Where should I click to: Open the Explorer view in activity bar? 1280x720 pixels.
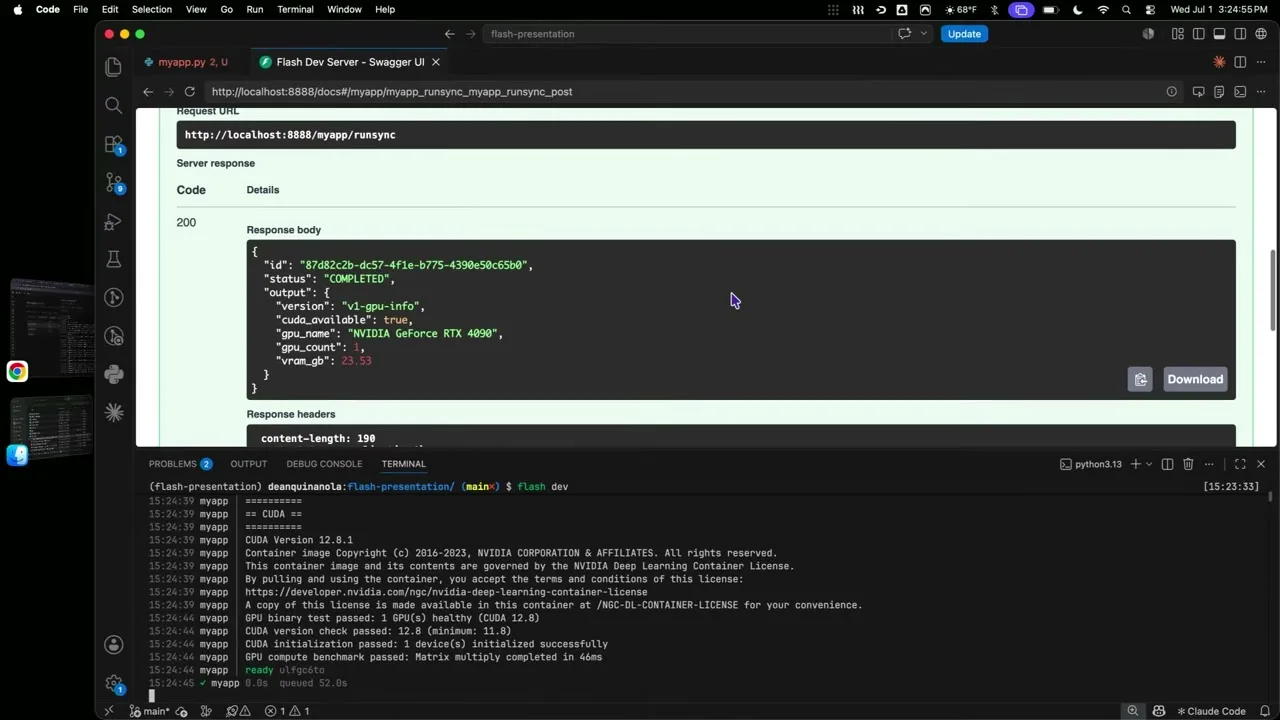coord(113,67)
